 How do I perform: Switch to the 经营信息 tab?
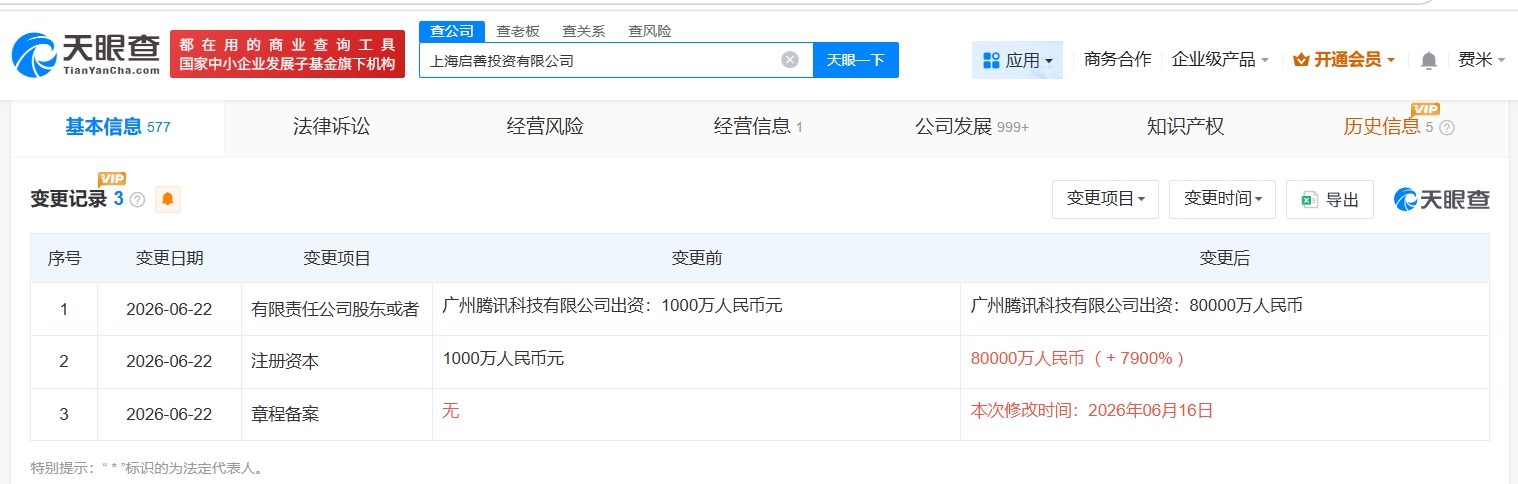[x=758, y=127]
